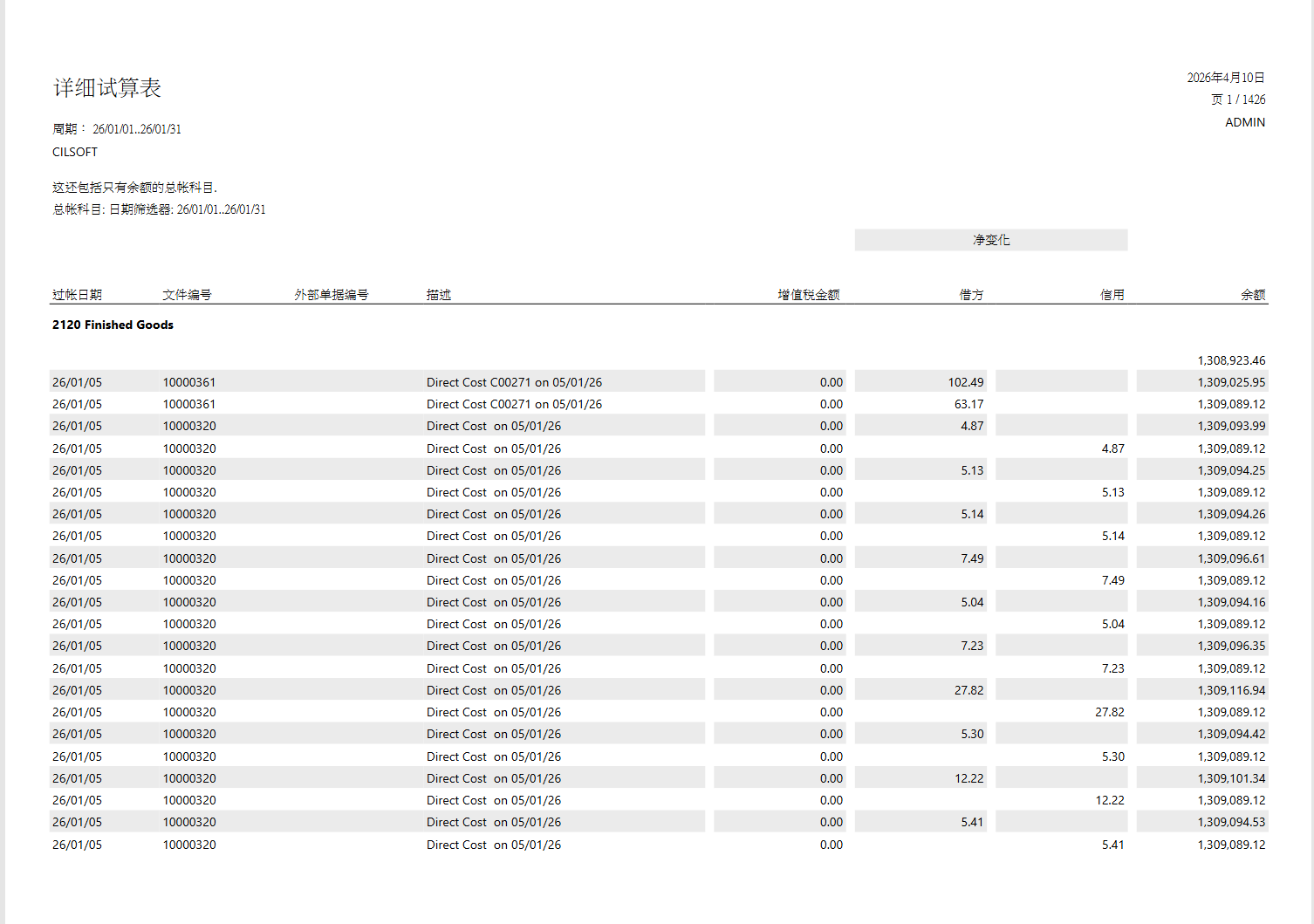Click the 借方 column header
The width and height of the screenshot is (1314, 924).
971,295
